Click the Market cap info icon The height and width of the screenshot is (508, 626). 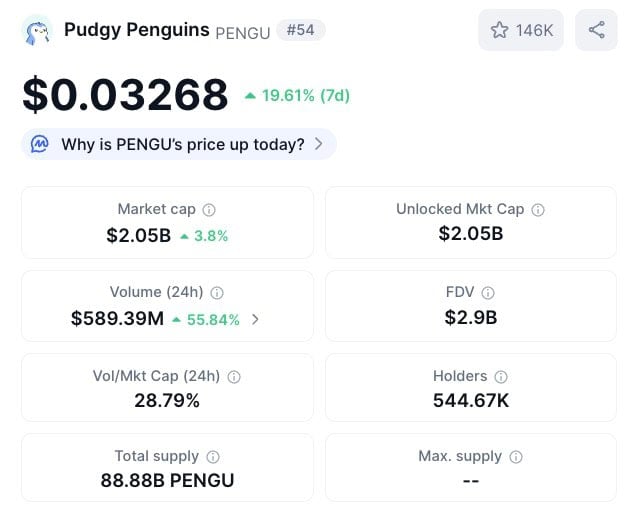[209, 210]
